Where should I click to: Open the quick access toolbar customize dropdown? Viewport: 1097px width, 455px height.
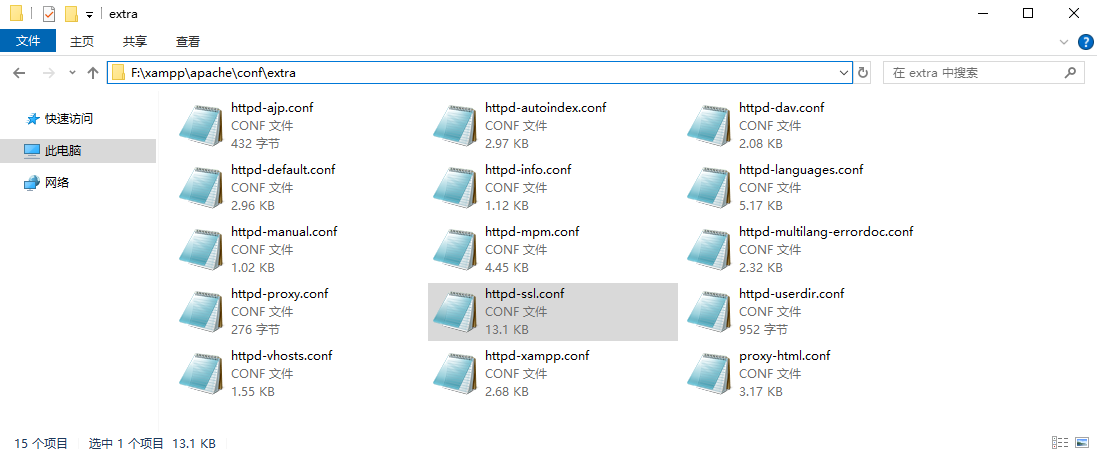click(x=90, y=15)
